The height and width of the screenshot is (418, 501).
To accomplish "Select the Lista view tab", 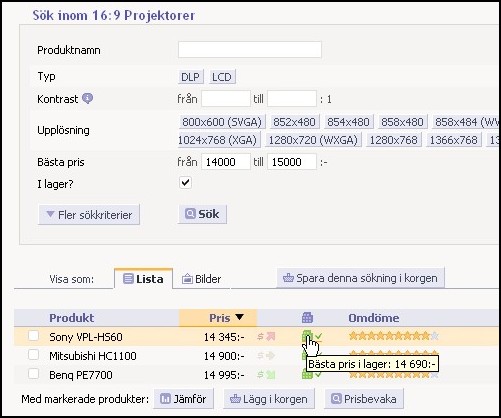I will (x=143, y=279).
